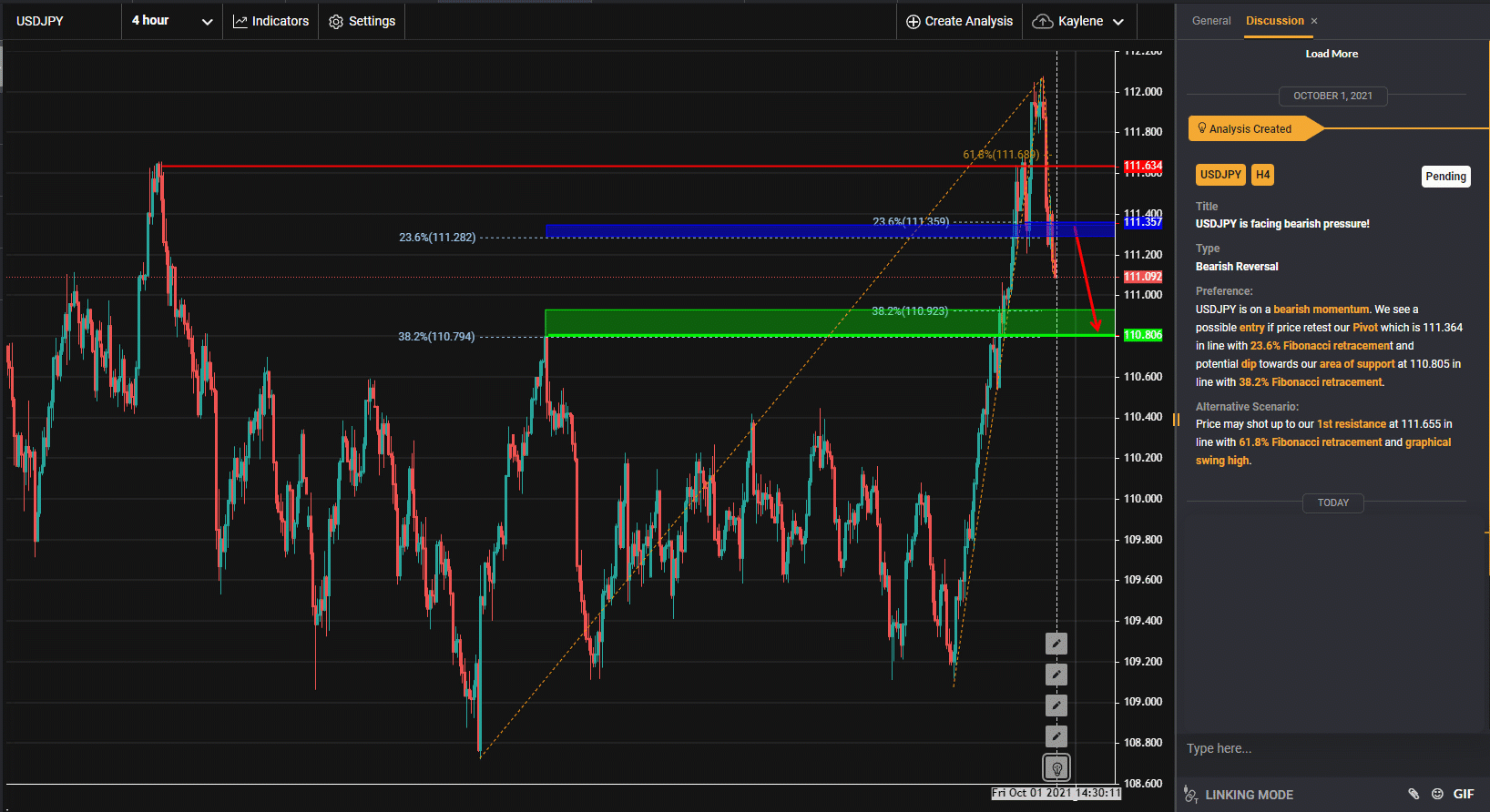1490x812 pixels.
Task: Open the emoji picker smiley icon
Action: coord(1437,794)
